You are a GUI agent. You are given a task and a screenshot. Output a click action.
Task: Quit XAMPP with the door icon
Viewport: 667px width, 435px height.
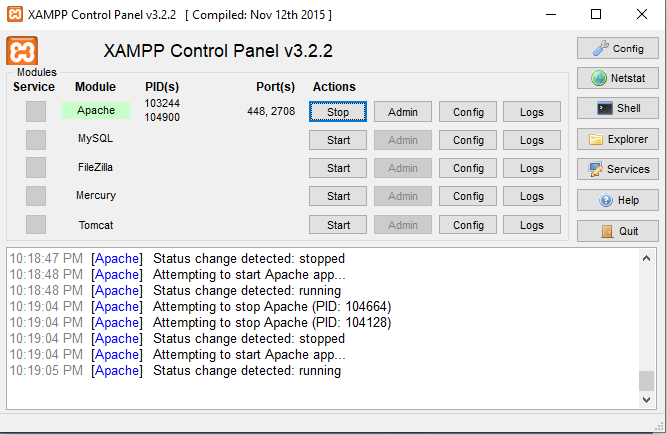tap(618, 231)
